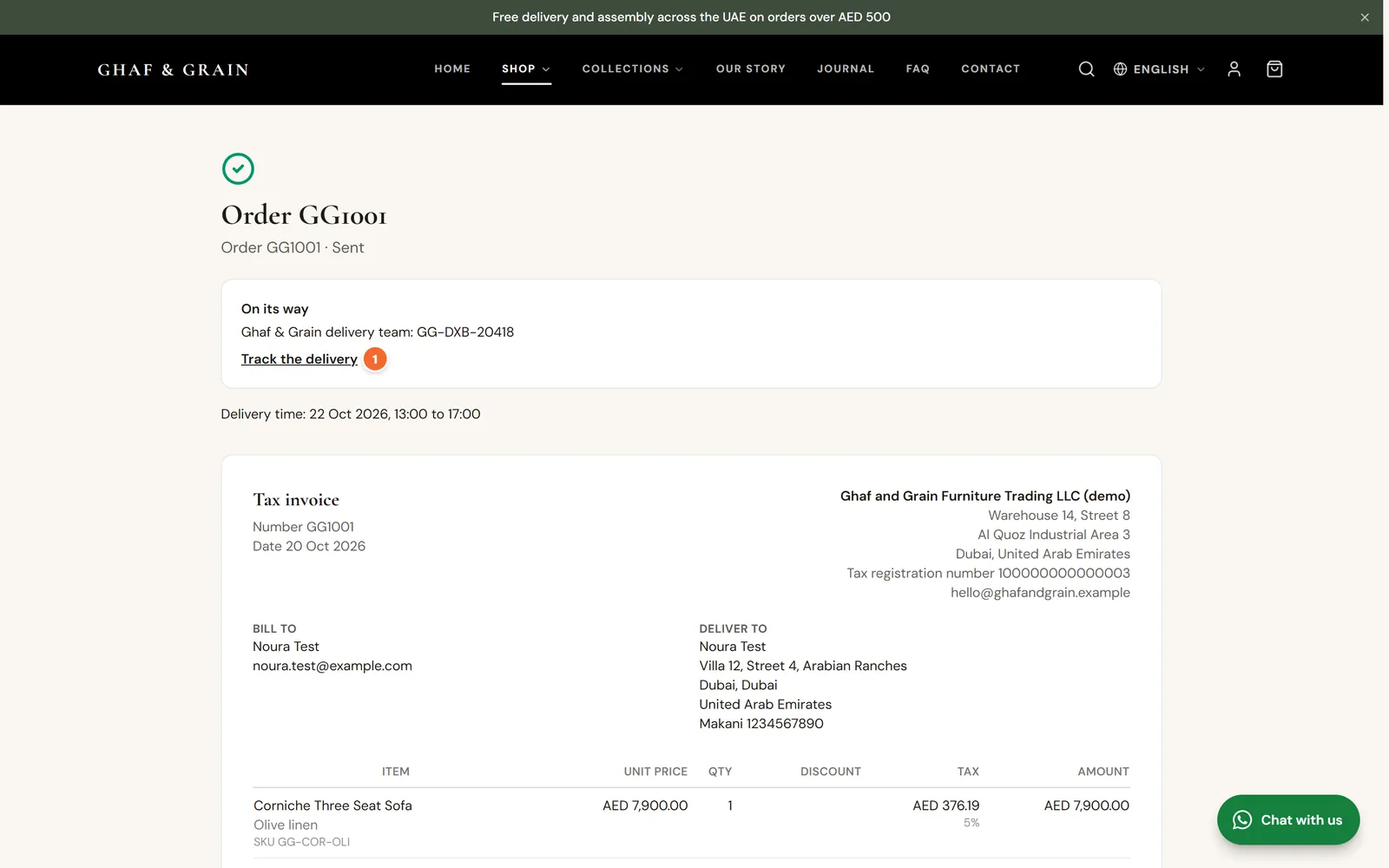Click the invoice Number GG1001 text
1389x868 pixels.
pos(303,527)
